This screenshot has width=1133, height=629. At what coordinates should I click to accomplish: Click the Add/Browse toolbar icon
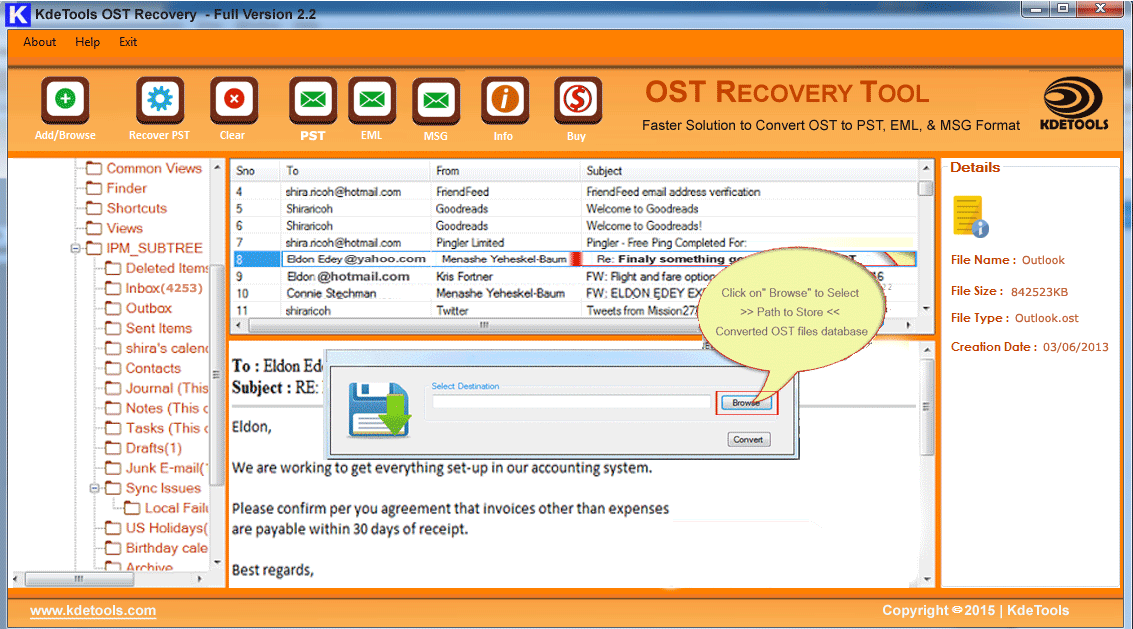click(x=65, y=100)
